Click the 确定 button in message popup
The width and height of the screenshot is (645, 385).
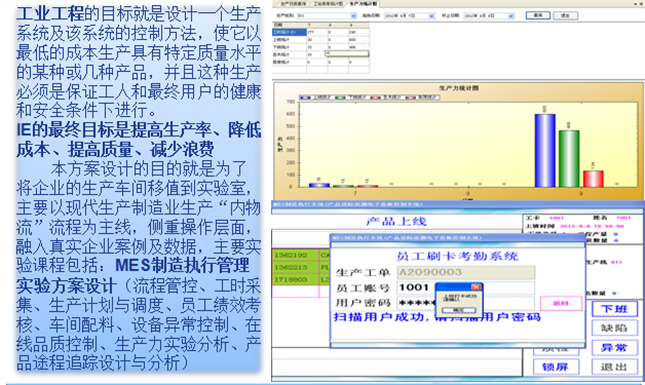pyautogui.click(x=459, y=310)
